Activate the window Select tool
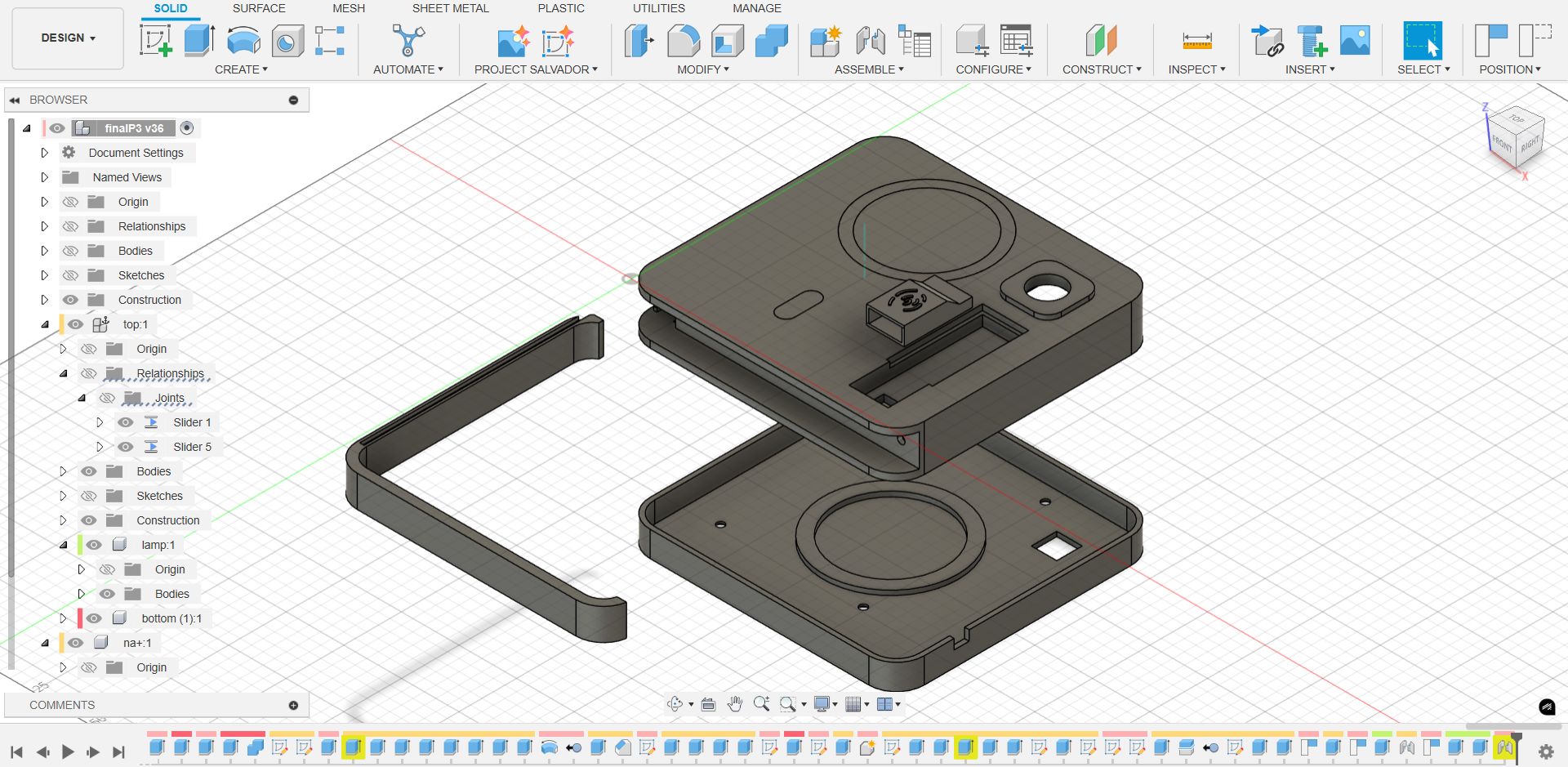 (x=1423, y=40)
